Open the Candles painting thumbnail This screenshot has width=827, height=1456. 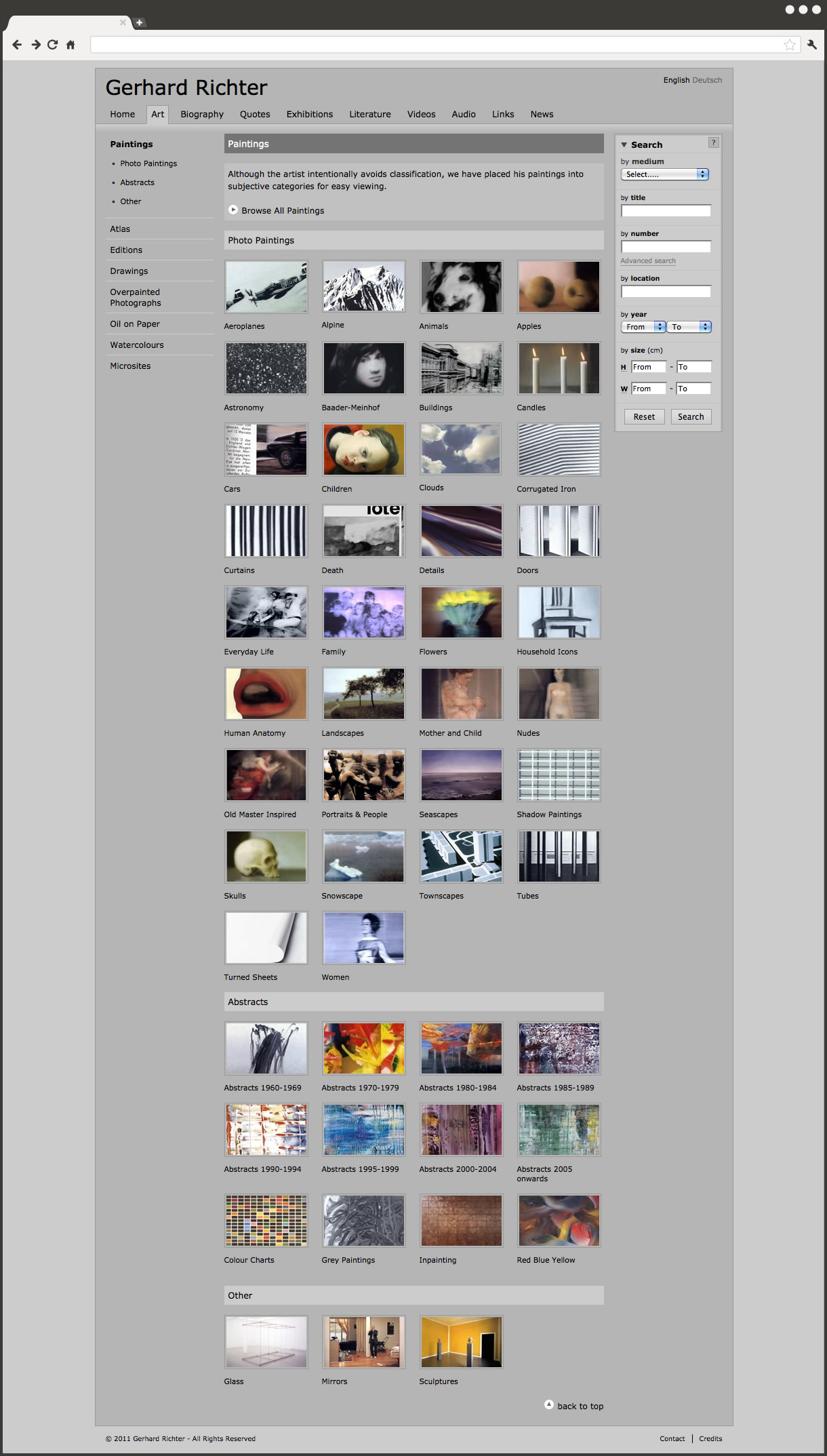(559, 368)
